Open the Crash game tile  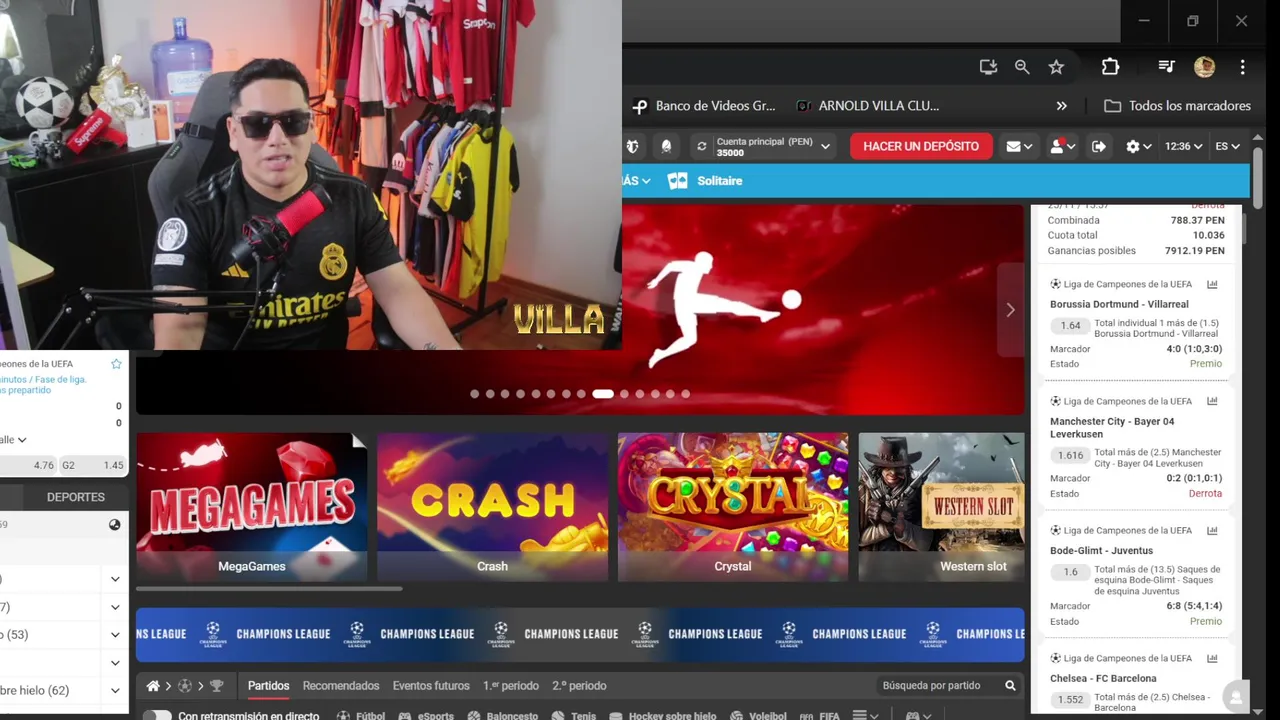(492, 507)
